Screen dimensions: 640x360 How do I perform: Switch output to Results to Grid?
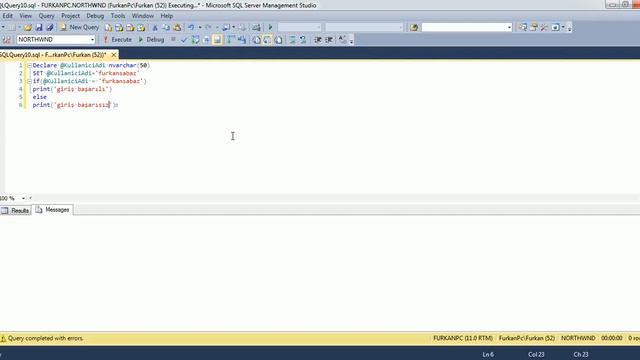click(267, 40)
